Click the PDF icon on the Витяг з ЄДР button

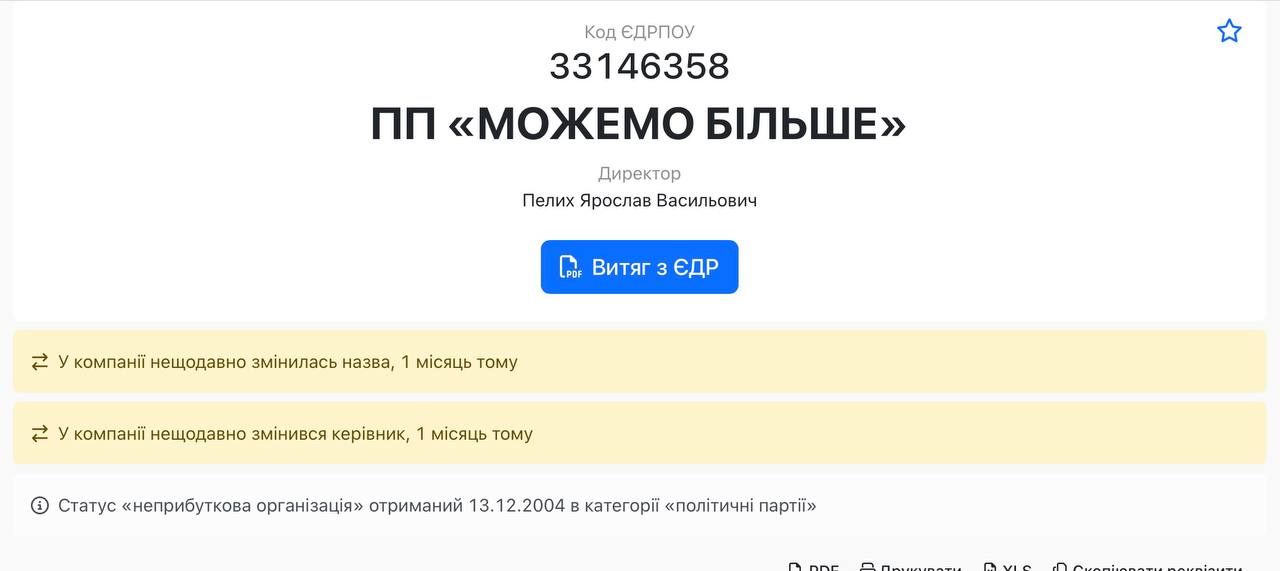(x=570, y=267)
